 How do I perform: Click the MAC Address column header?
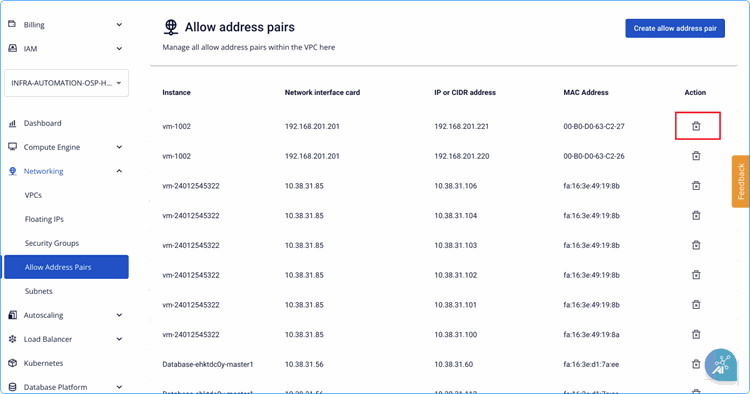586,93
